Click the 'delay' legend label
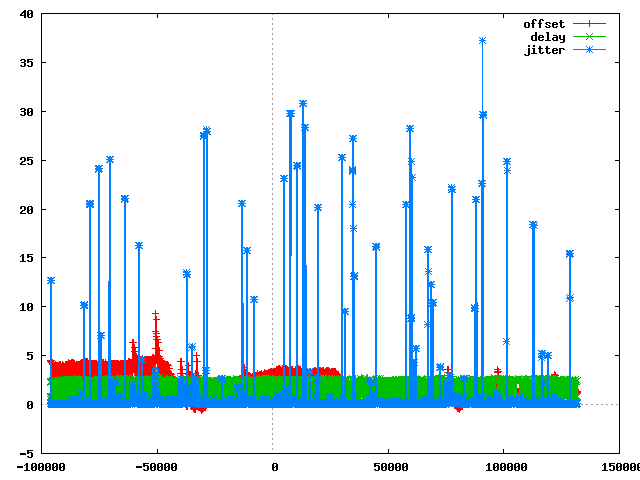Screen dimensions: 640x480 click(547, 37)
